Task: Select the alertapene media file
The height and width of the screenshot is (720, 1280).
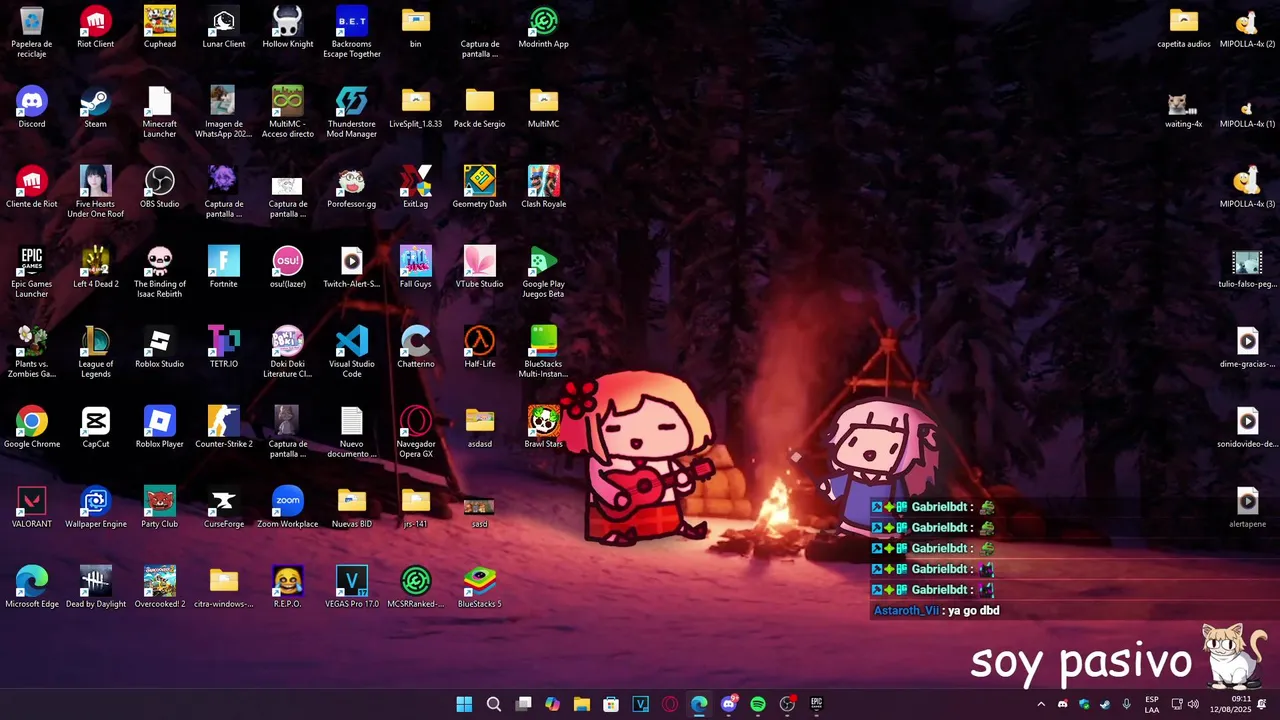Action: [x=1248, y=507]
